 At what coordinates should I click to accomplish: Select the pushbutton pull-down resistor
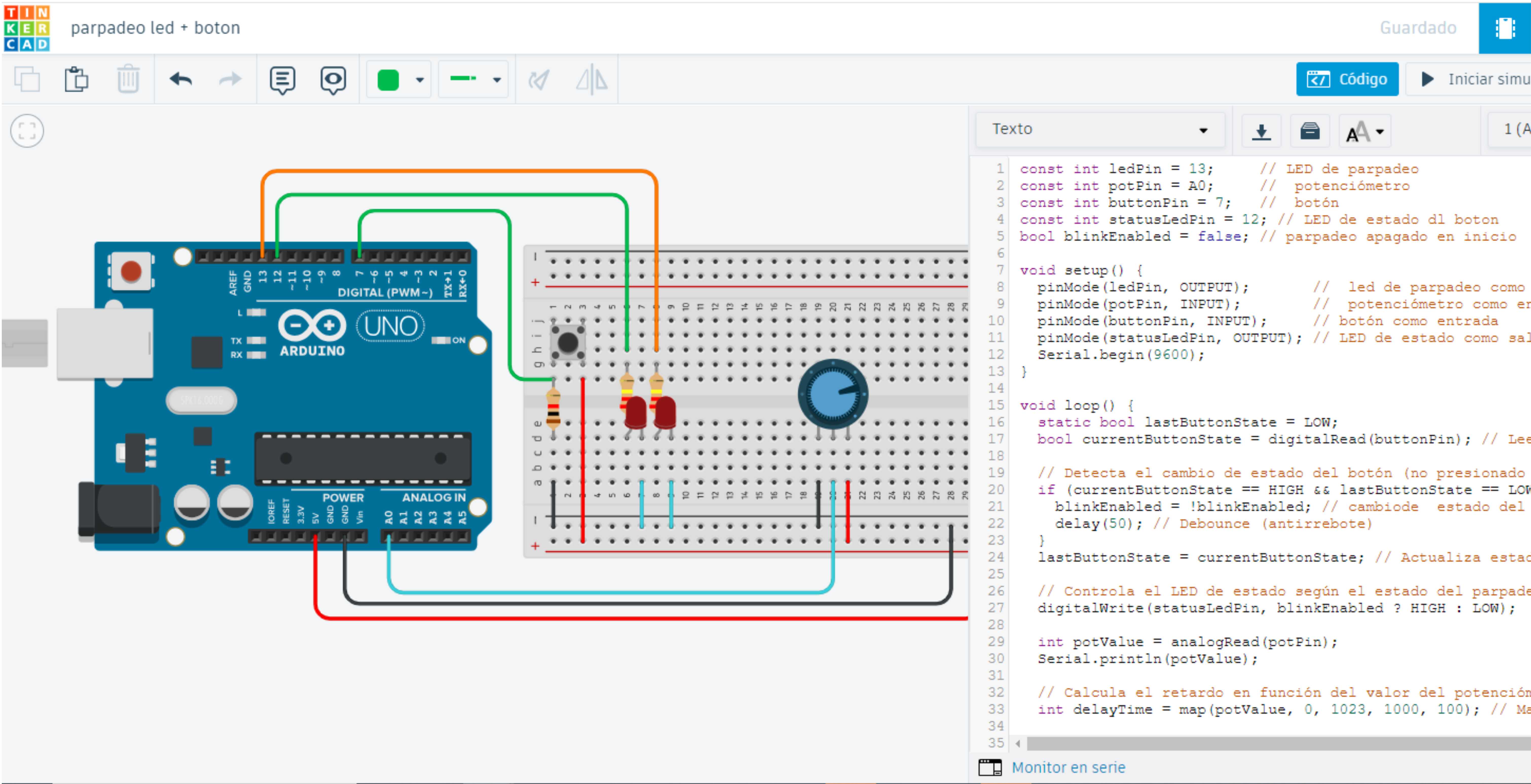coord(553,409)
